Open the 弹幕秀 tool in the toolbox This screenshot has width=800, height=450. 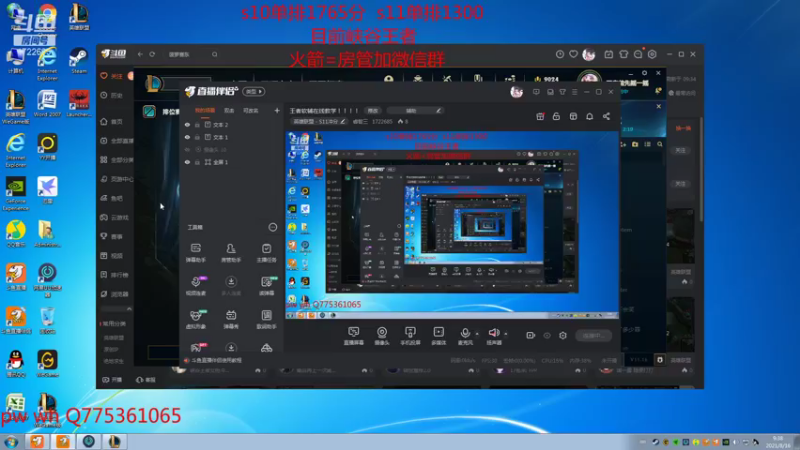(x=231, y=319)
